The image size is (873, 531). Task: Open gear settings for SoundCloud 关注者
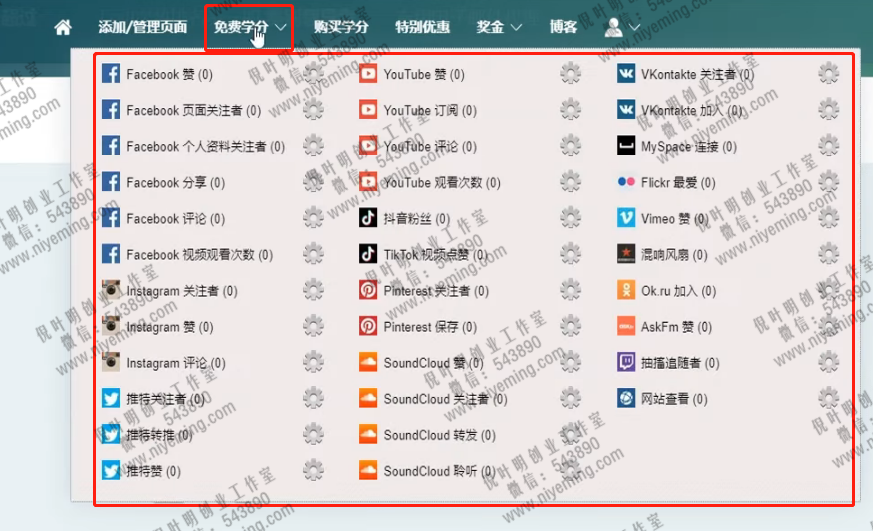tap(571, 399)
